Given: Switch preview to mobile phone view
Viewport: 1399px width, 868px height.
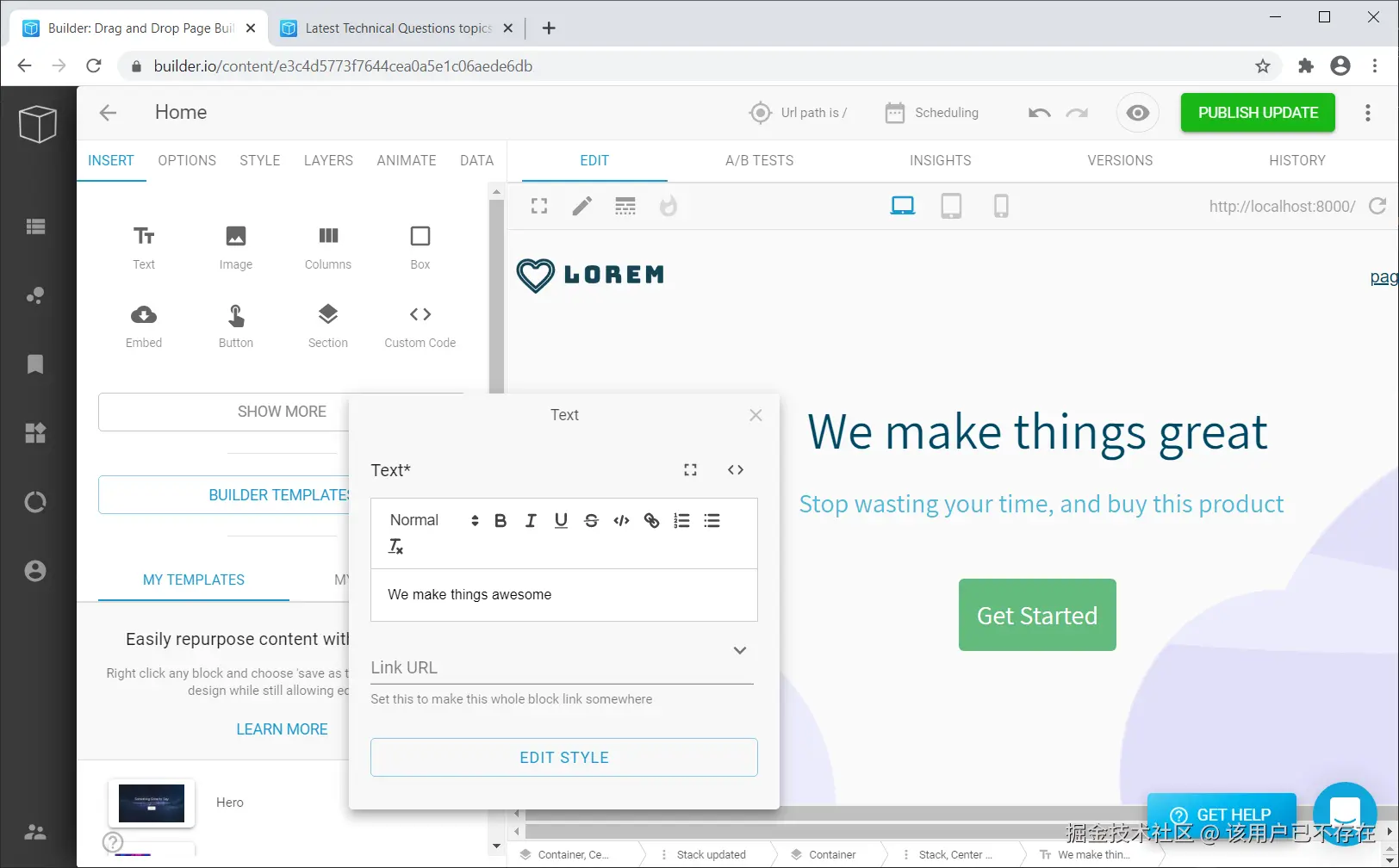Looking at the screenshot, I should [1001, 206].
